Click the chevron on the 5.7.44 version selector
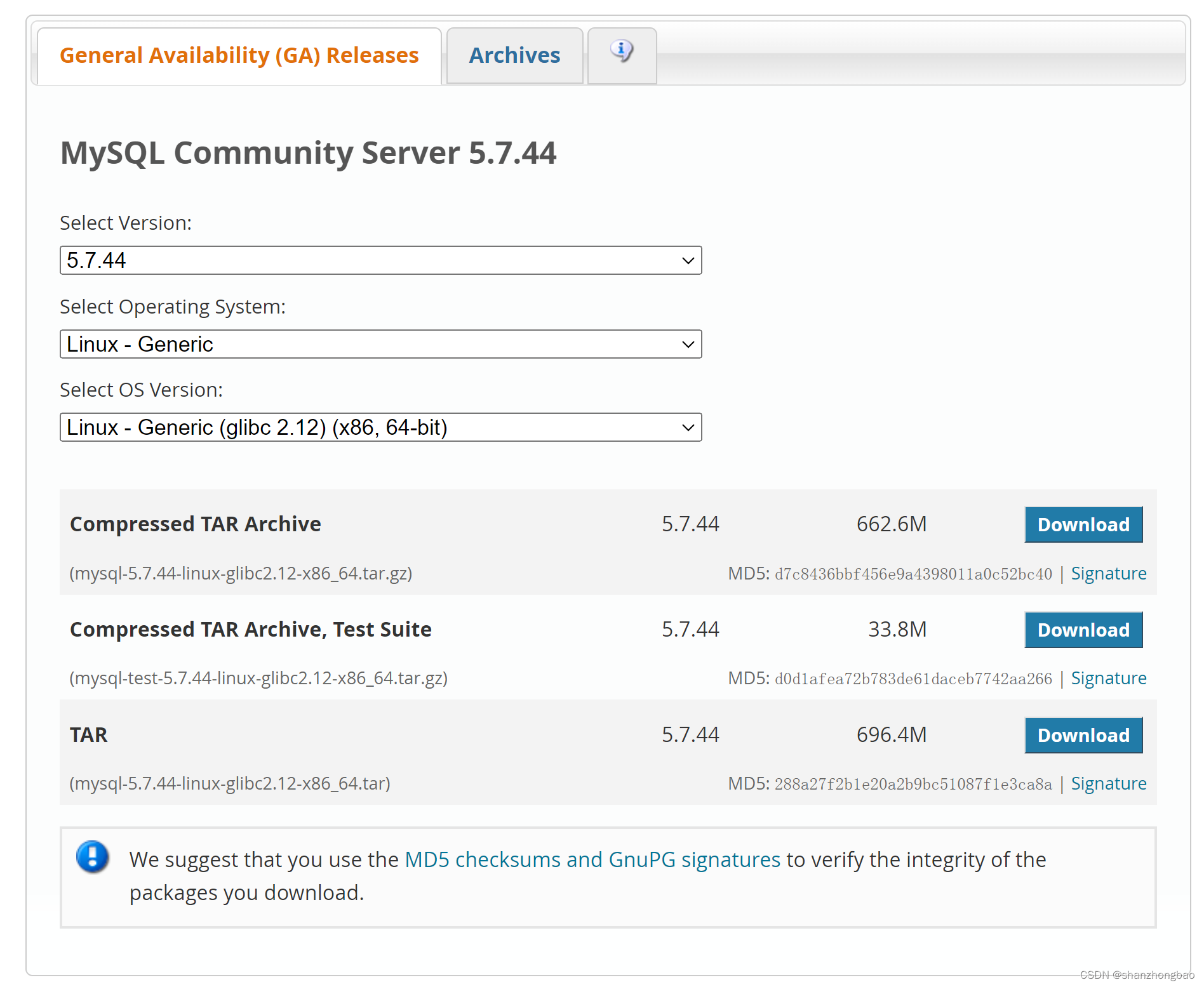 pos(688,260)
